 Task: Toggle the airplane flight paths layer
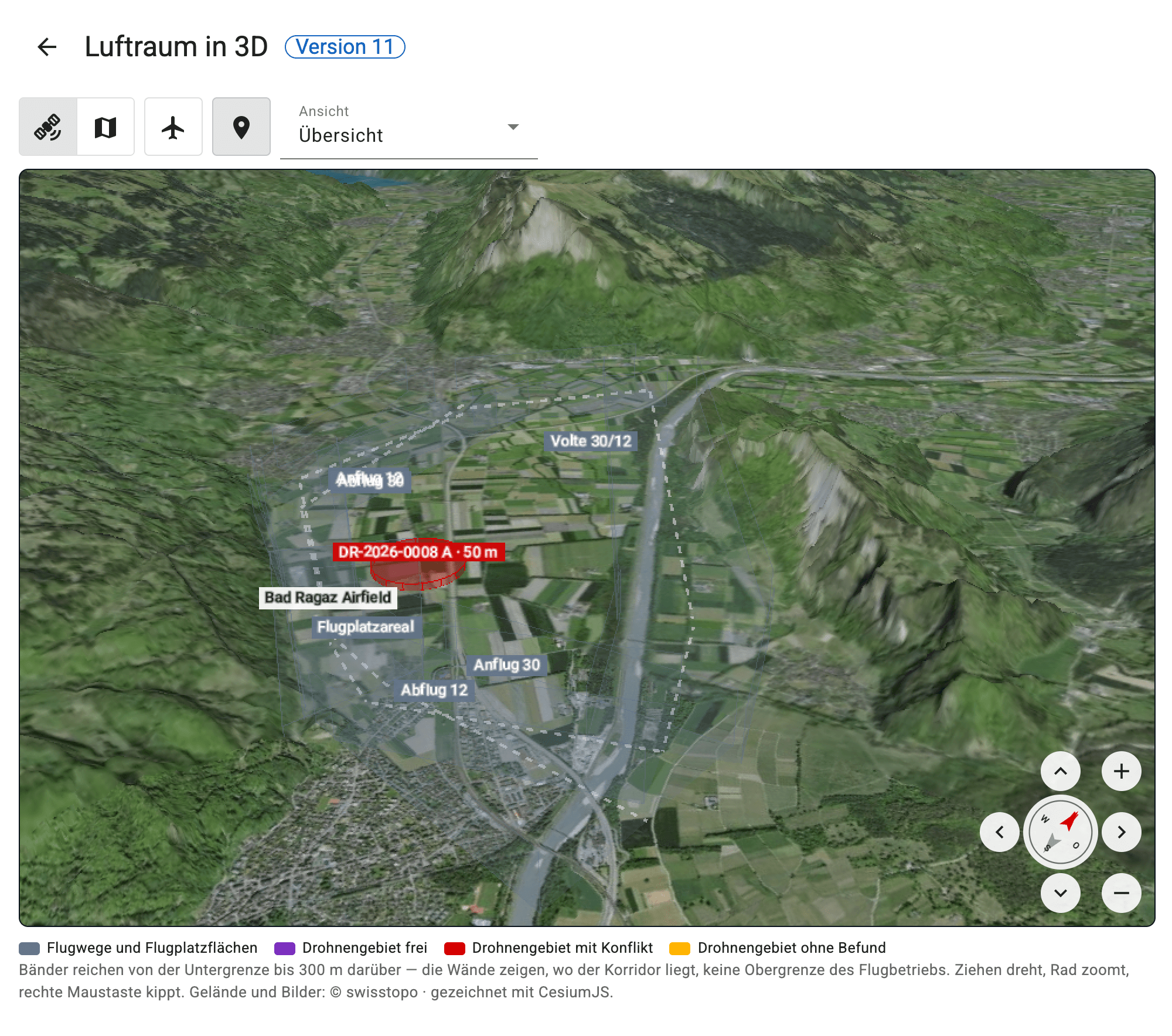pyautogui.click(x=173, y=127)
